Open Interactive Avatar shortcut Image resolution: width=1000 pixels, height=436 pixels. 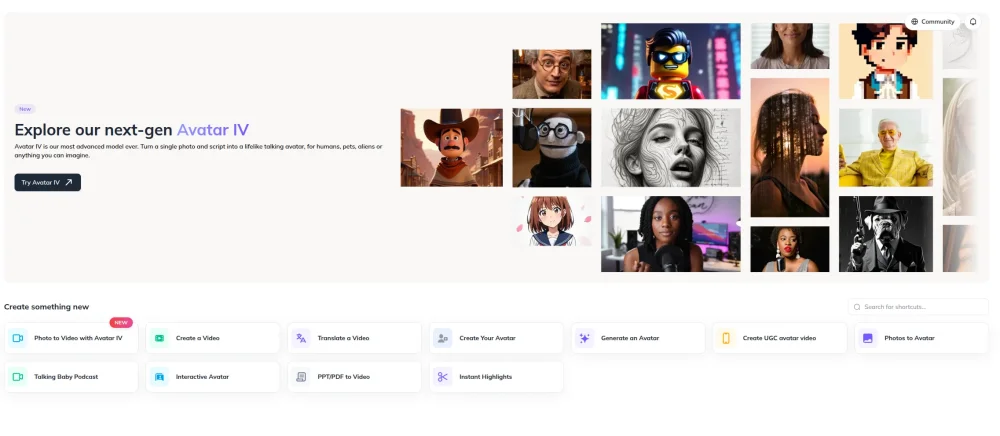[213, 377]
